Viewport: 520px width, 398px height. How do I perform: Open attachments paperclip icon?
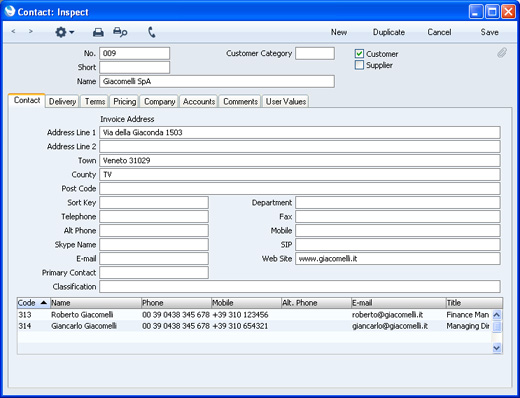coord(502,53)
